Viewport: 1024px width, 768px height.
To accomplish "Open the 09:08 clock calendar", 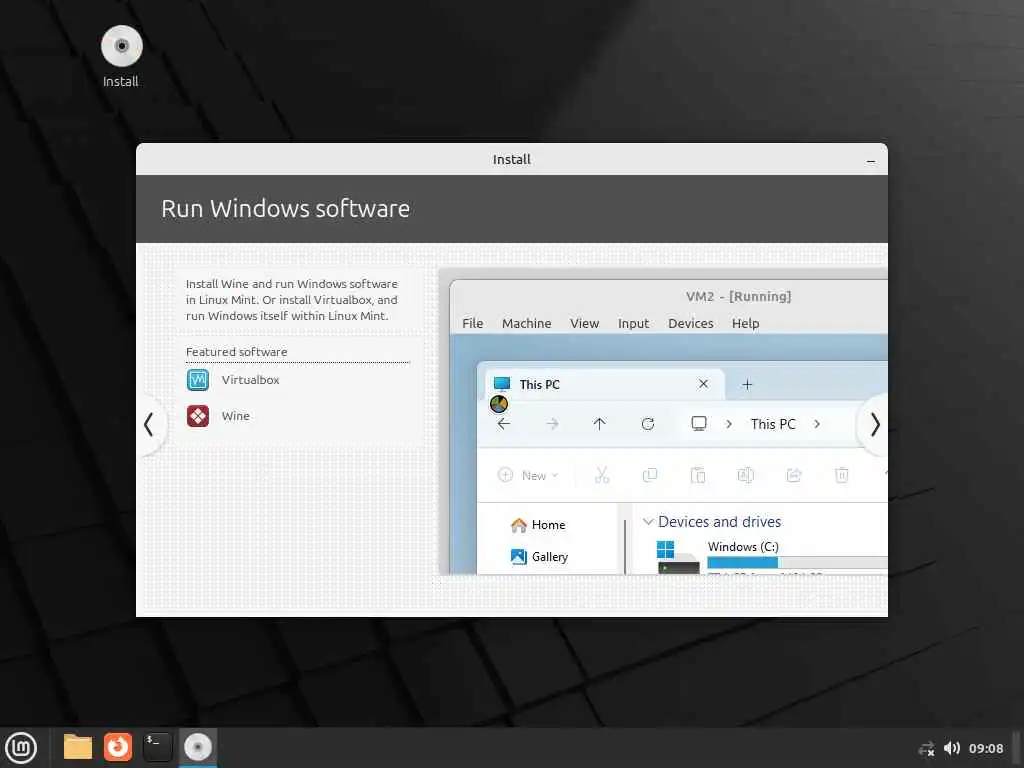I will [985, 748].
